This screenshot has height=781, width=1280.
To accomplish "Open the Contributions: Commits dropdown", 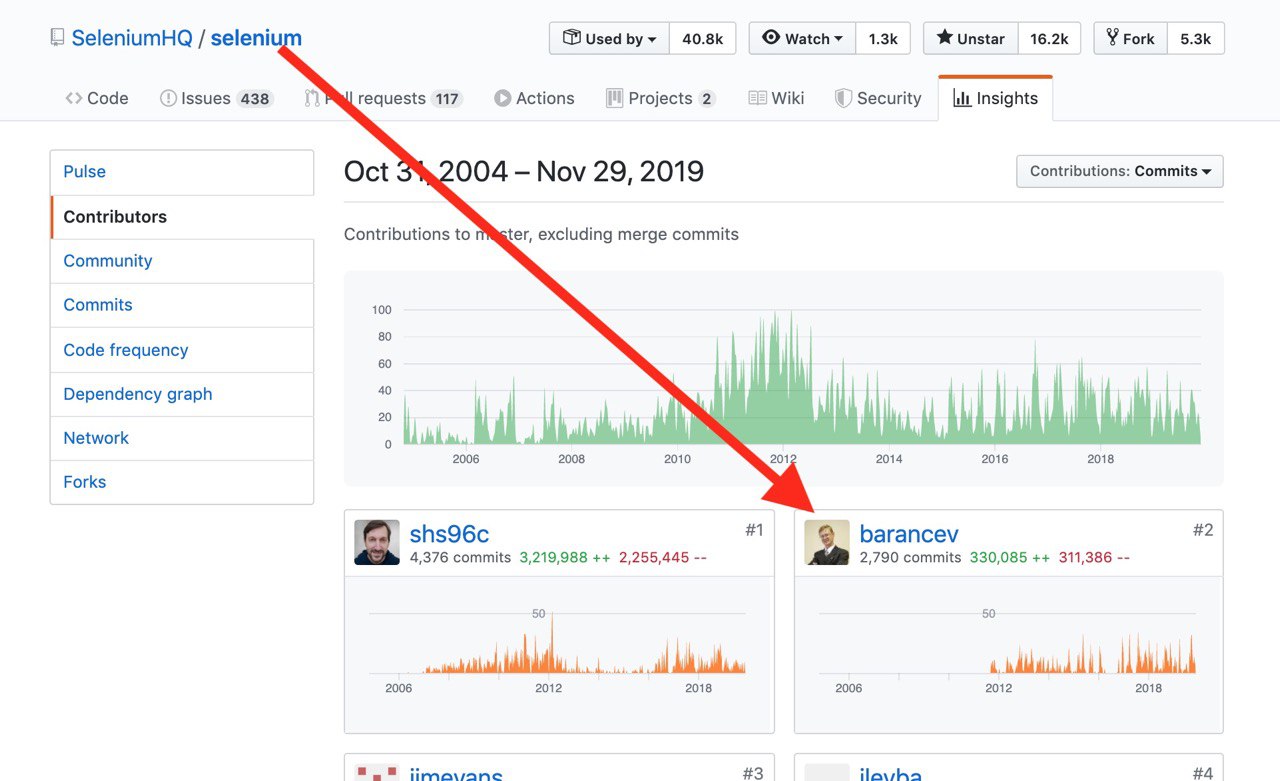I will click(x=1120, y=171).
